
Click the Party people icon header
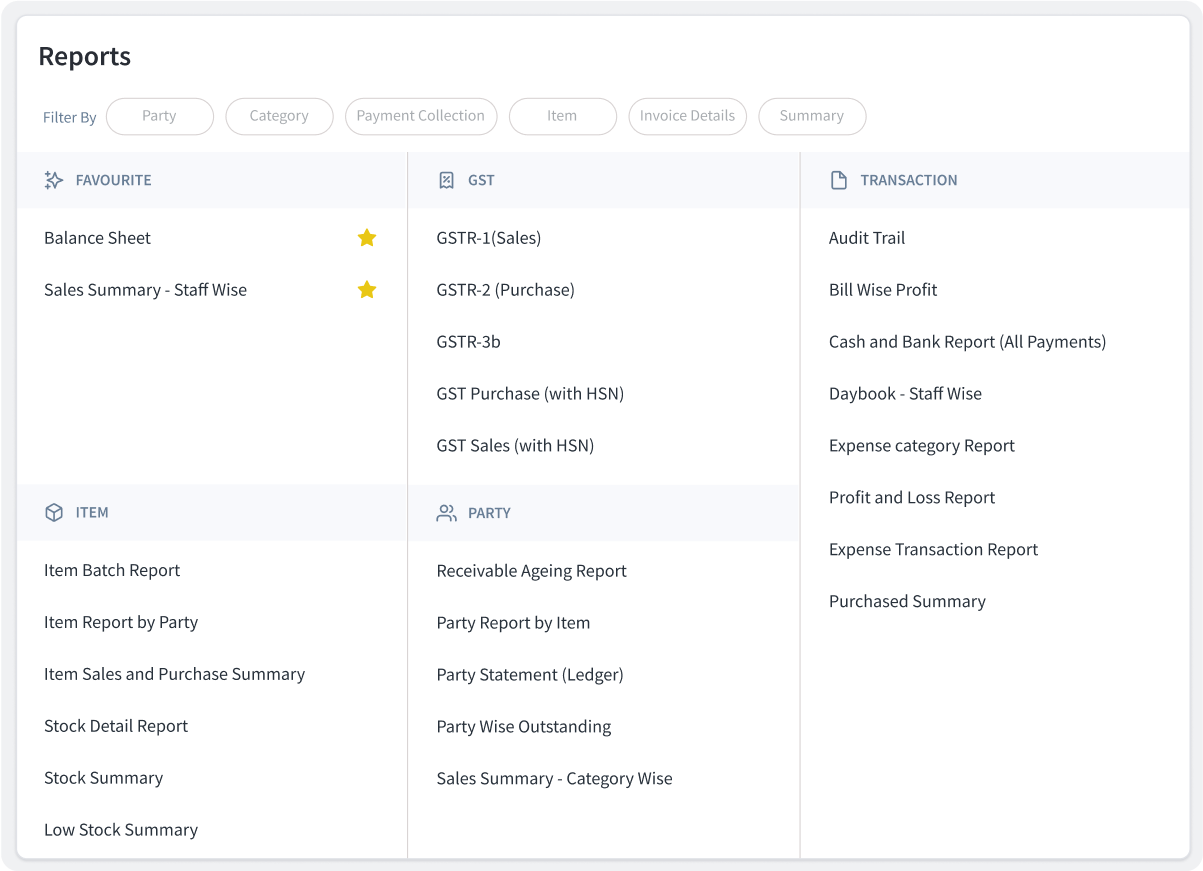[446, 512]
